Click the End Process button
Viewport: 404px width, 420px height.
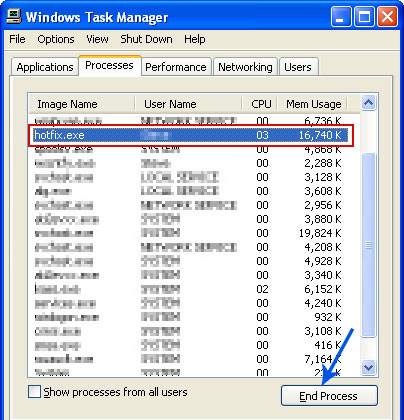tap(329, 396)
